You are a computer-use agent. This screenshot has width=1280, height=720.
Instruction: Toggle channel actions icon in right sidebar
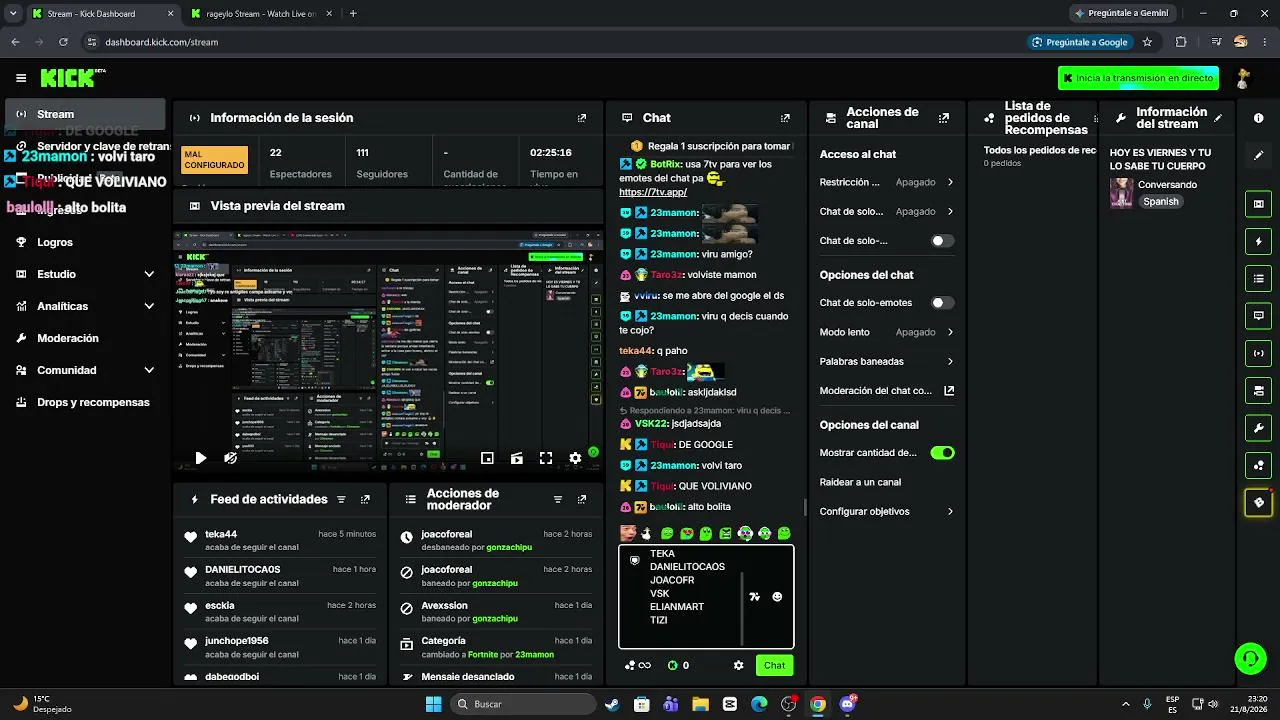pos(1258,390)
